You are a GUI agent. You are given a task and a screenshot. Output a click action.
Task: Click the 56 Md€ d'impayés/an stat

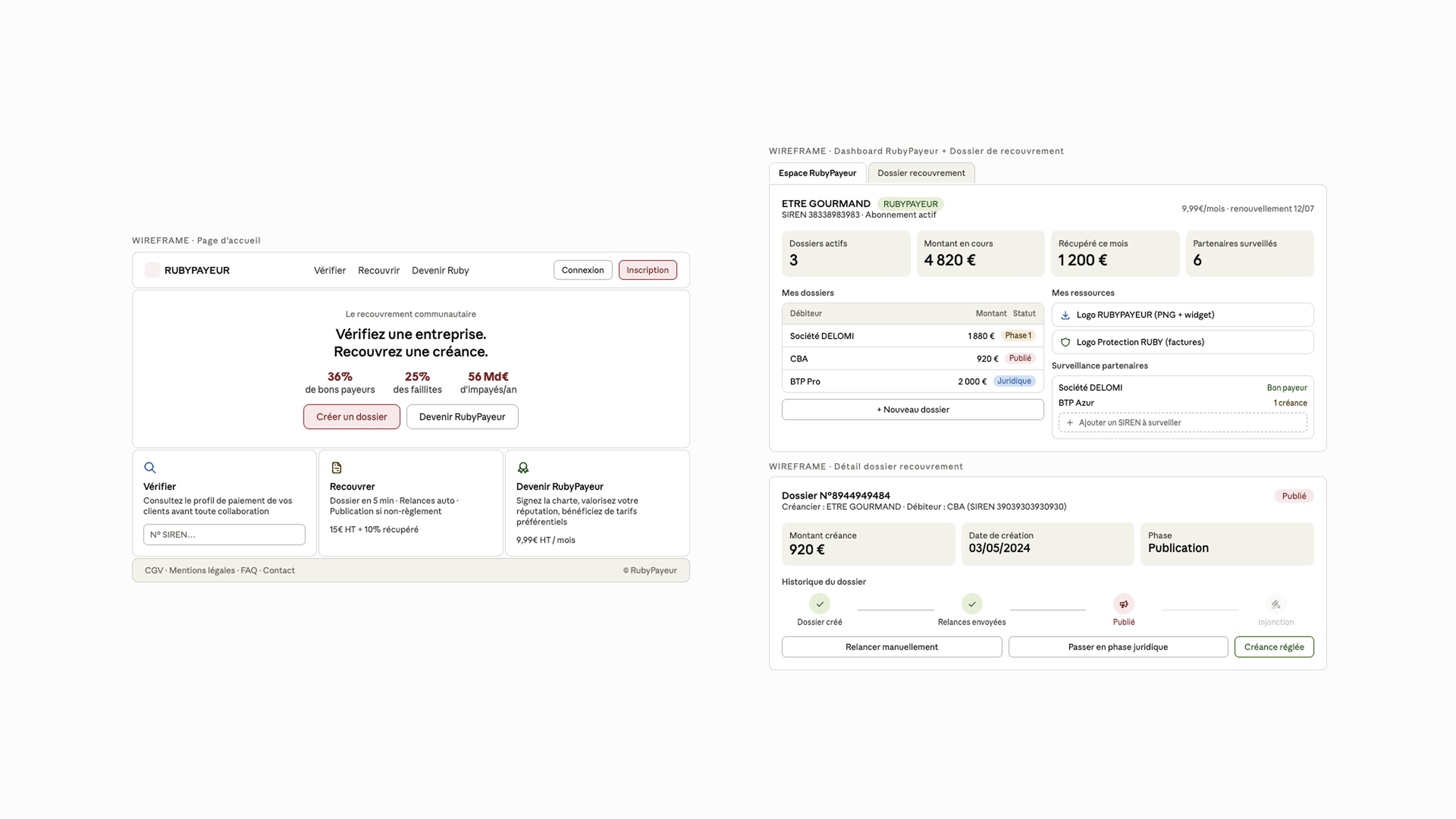point(488,383)
